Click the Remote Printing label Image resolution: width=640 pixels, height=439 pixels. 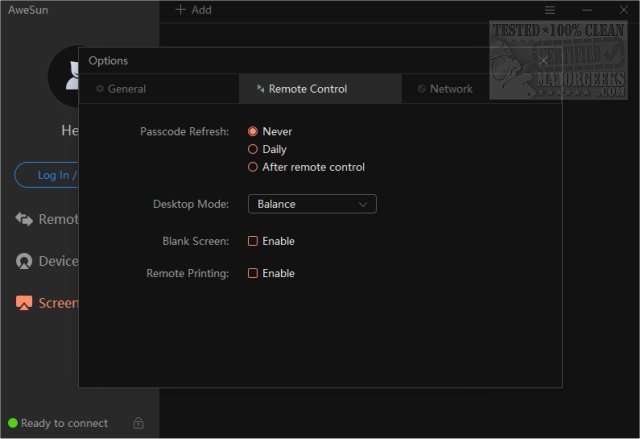(187, 273)
